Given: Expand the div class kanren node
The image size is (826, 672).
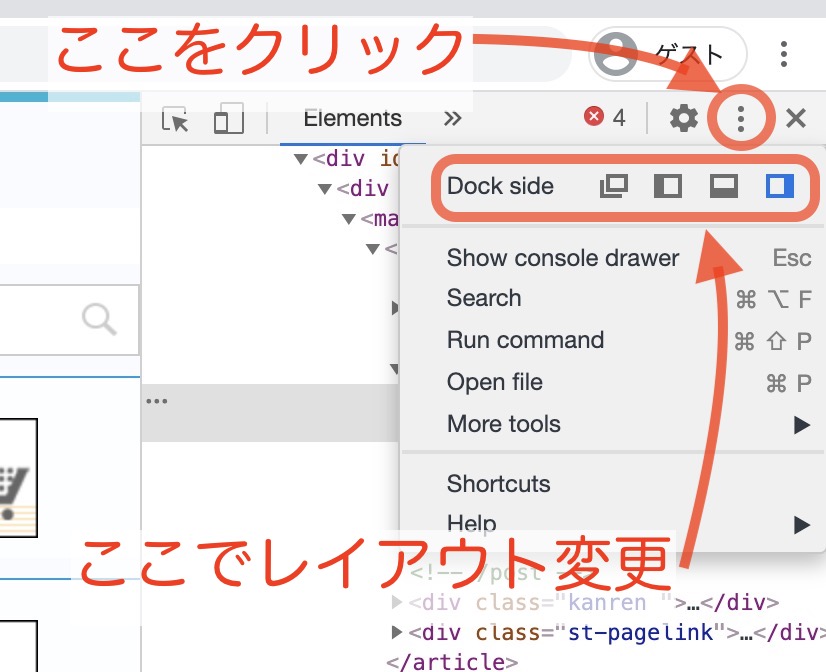Looking at the screenshot, I should pyautogui.click(x=397, y=601).
